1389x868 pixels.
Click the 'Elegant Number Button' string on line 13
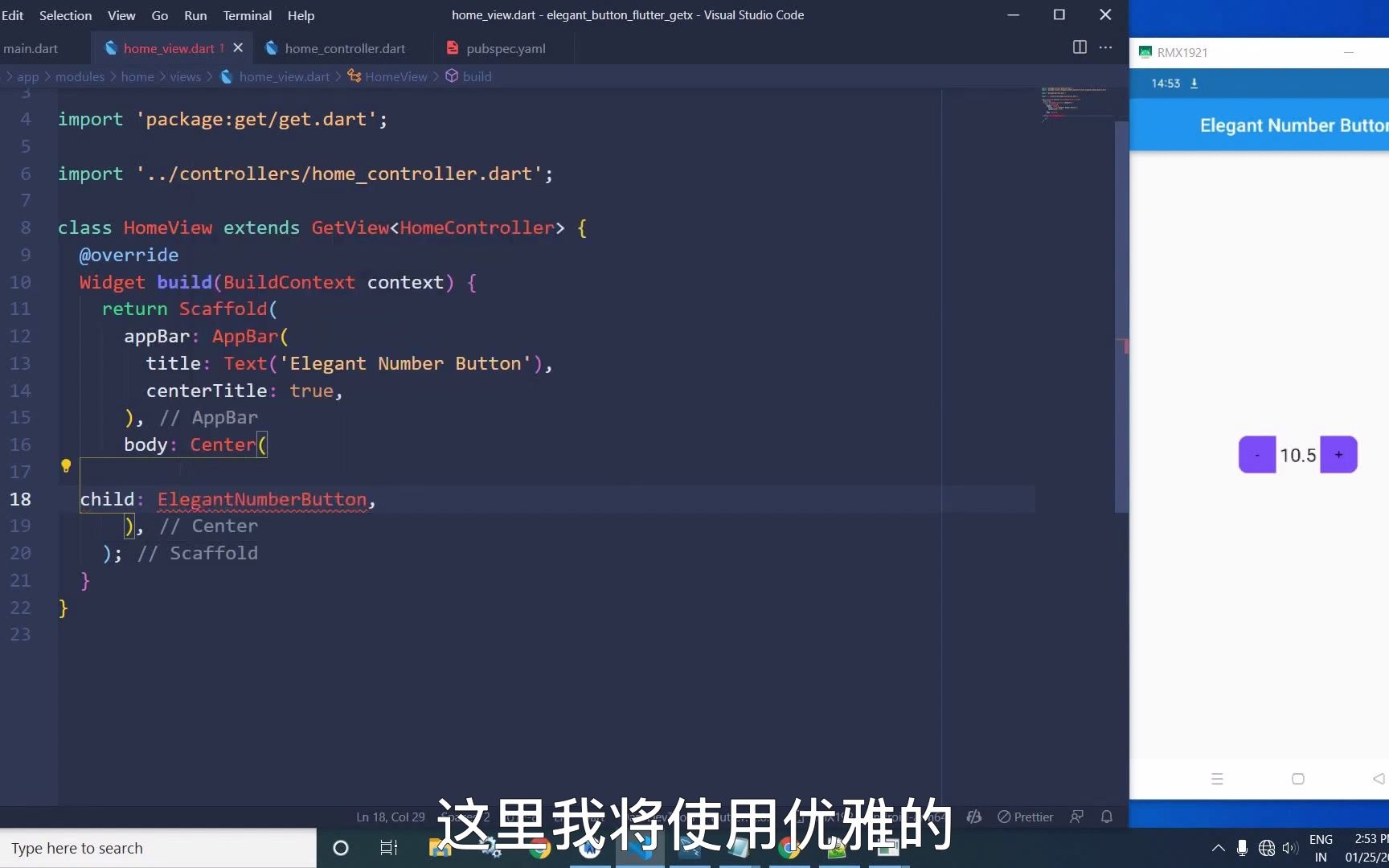click(406, 363)
